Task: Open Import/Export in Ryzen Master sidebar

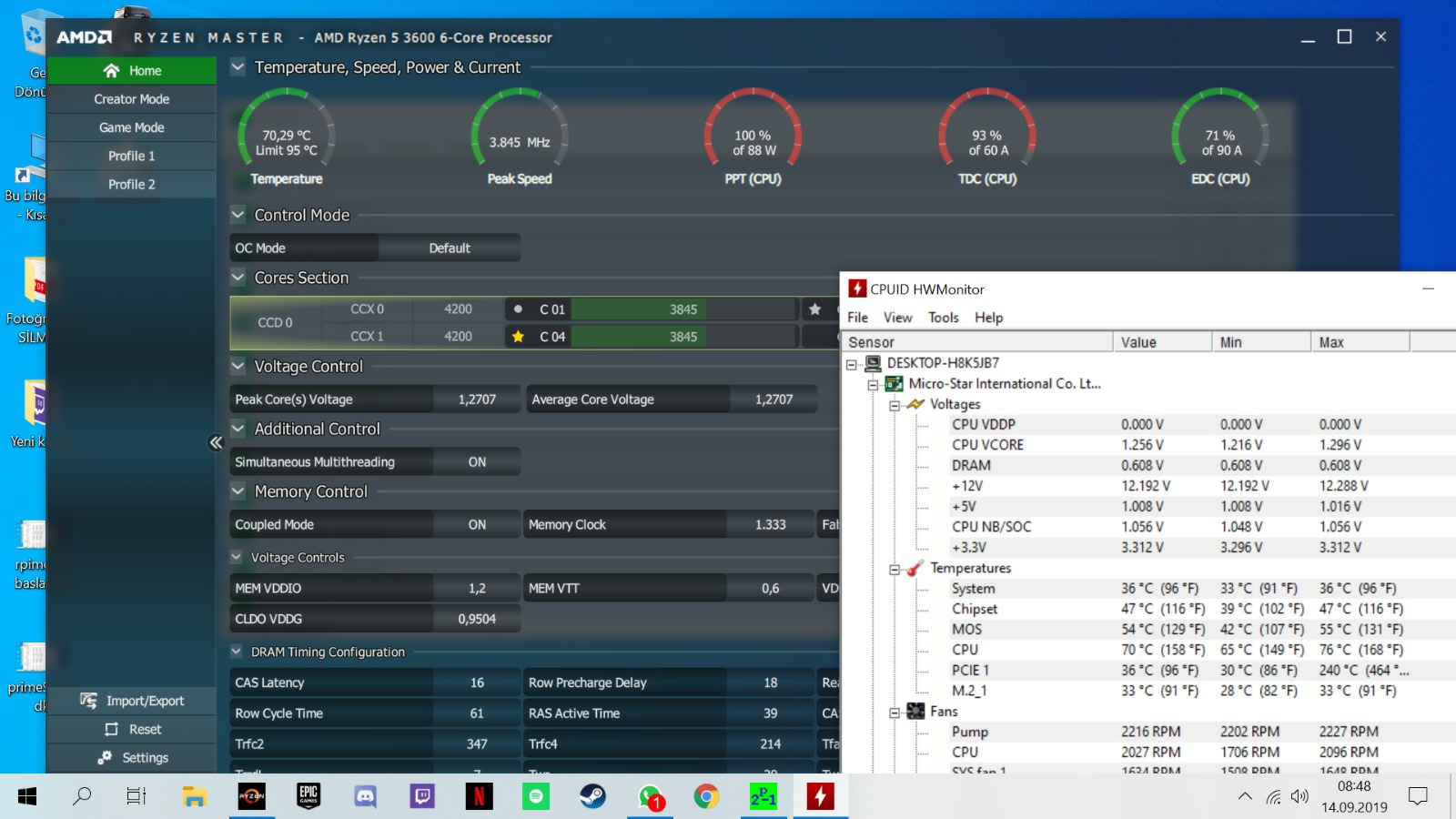Action: (x=132, y=701)
